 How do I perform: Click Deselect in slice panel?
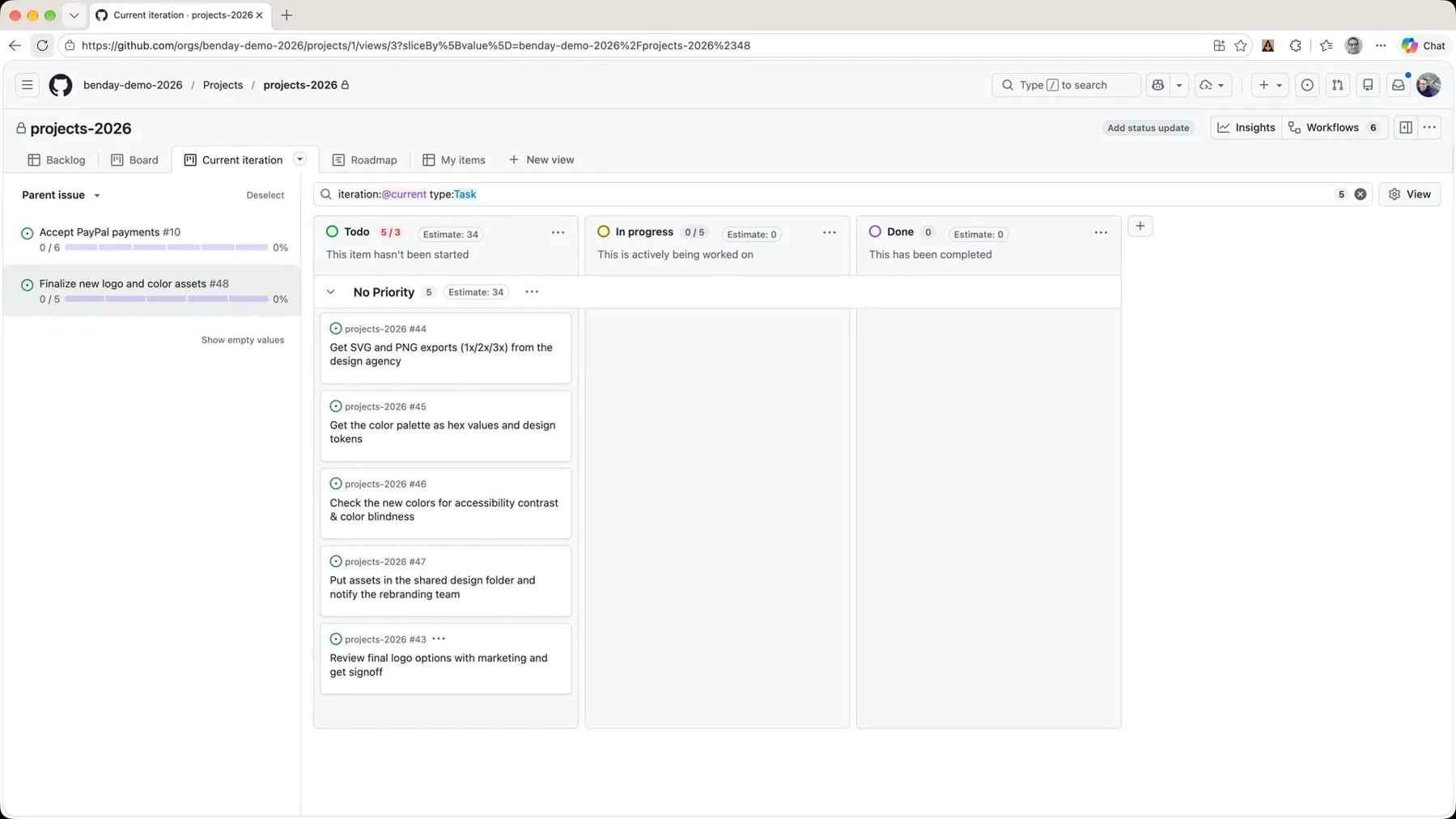coord(265,195)
